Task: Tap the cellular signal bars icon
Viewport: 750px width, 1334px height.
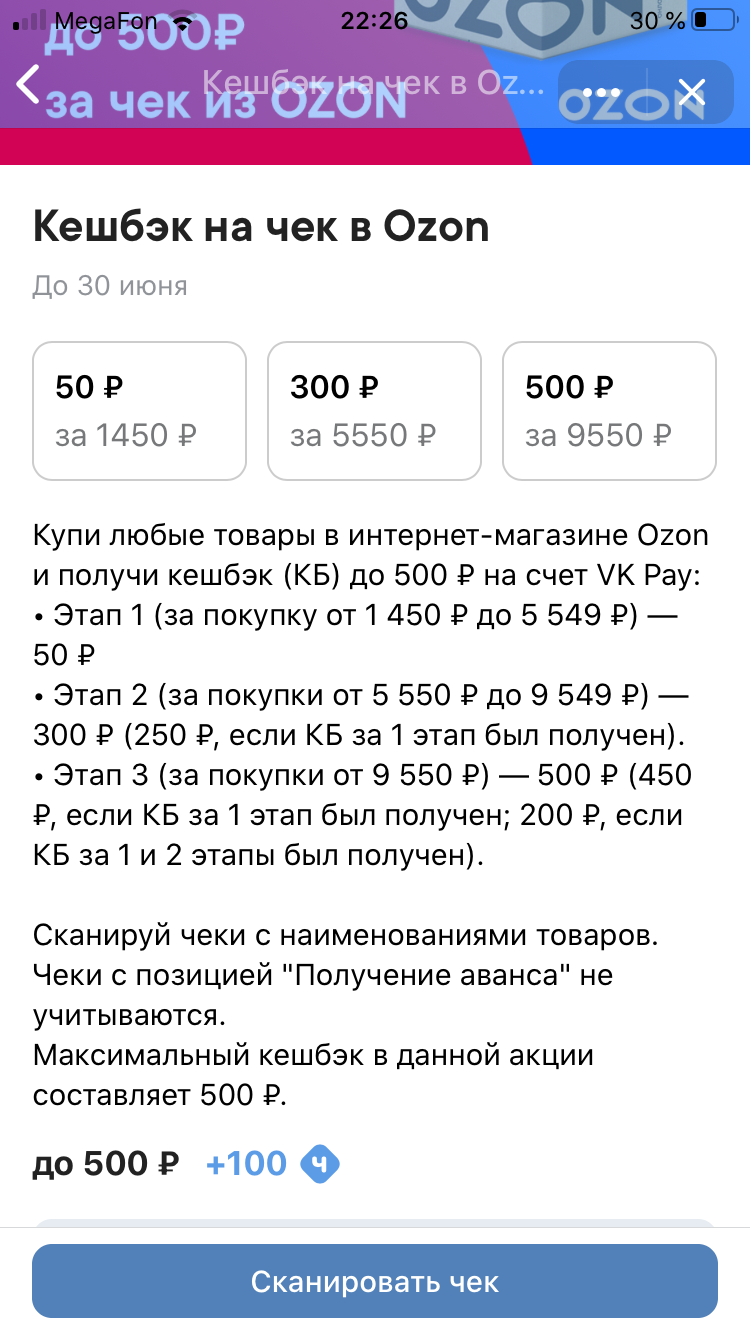Action: click(x=33, y=20)
